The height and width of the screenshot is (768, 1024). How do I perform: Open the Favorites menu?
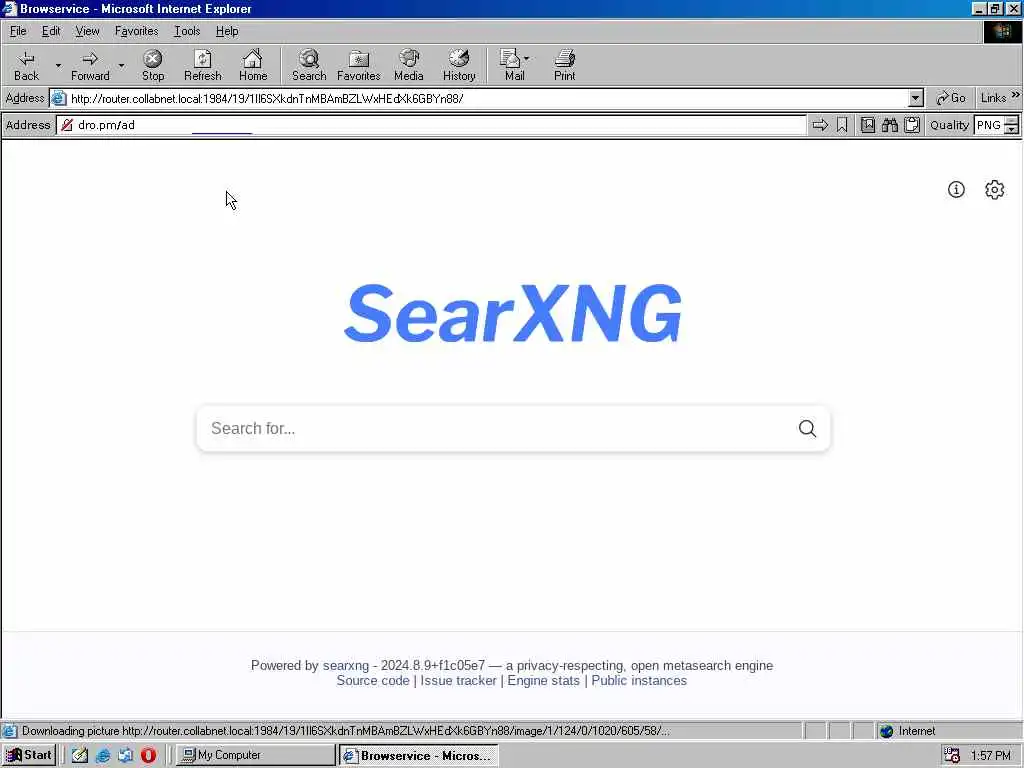pyautogui.click(x=136, y=31)
